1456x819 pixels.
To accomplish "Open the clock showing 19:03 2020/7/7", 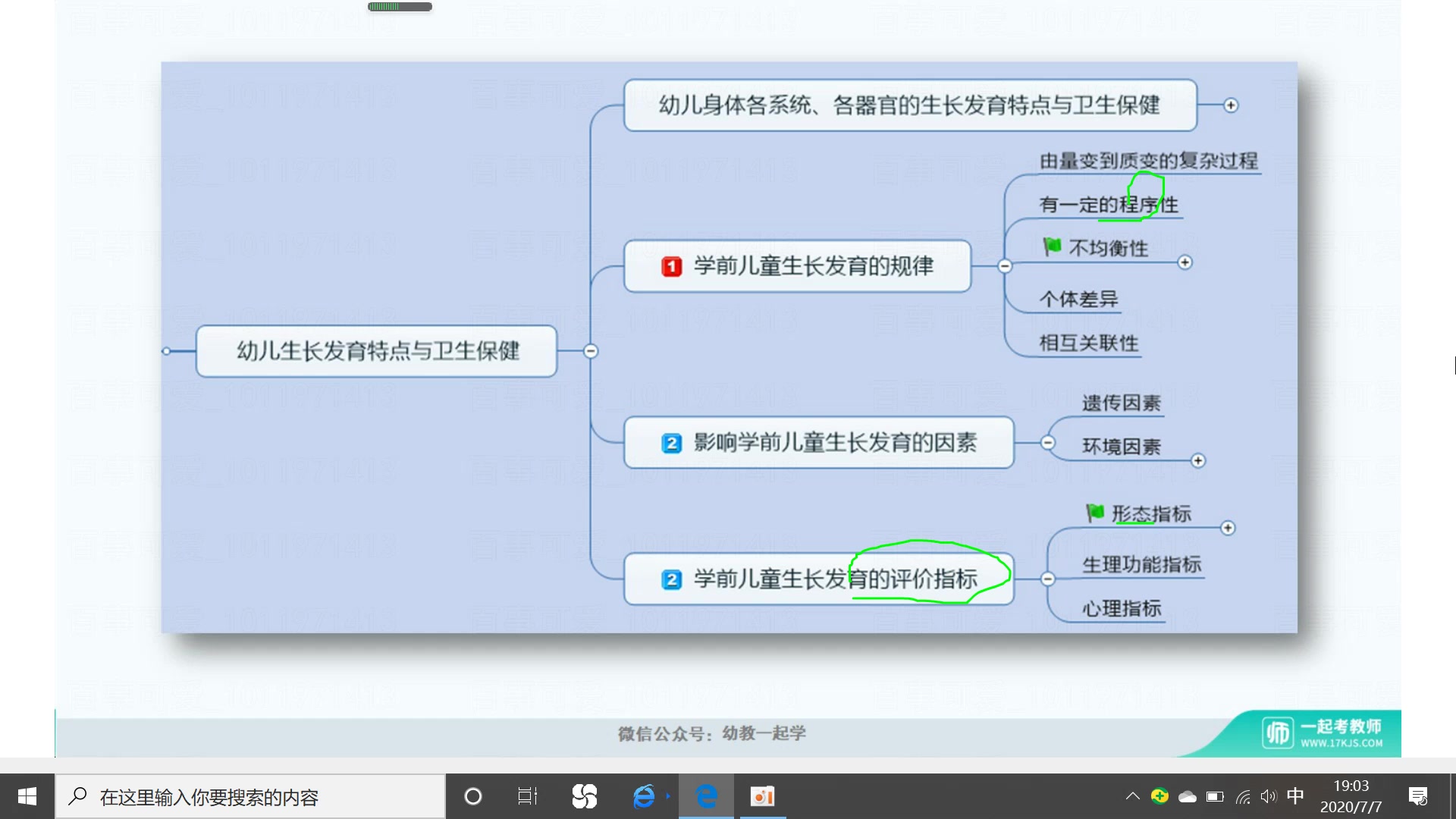I will (x=1351, y=796).
